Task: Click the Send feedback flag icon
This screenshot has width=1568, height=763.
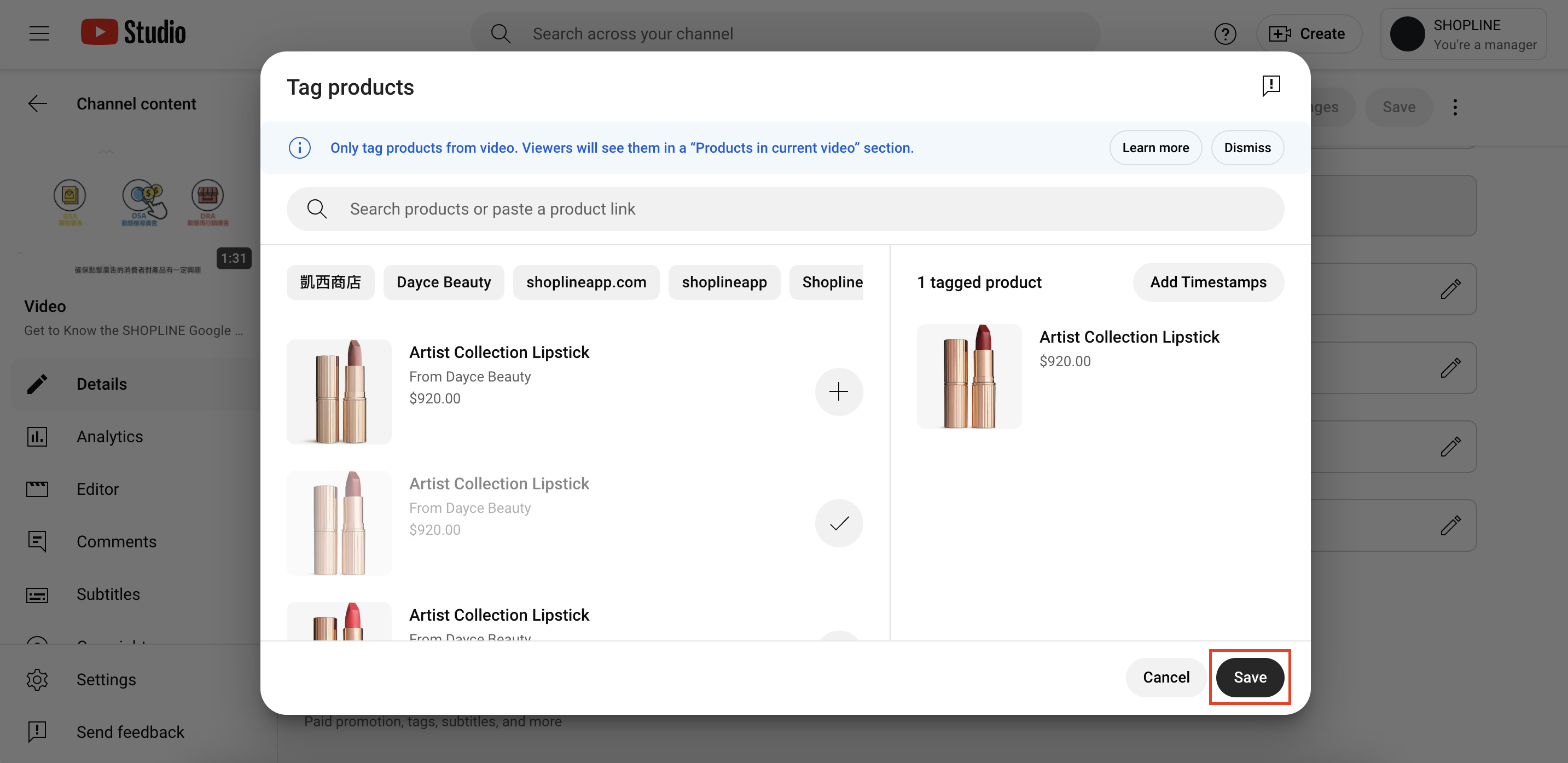Action: point(37,731)
